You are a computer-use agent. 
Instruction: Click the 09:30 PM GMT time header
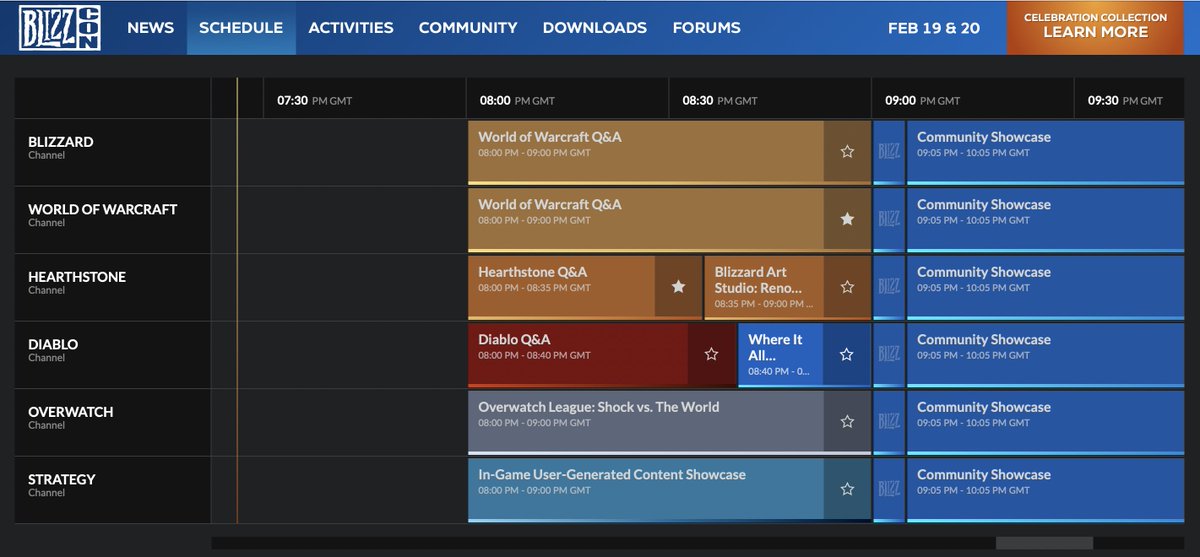point(1125,100)
